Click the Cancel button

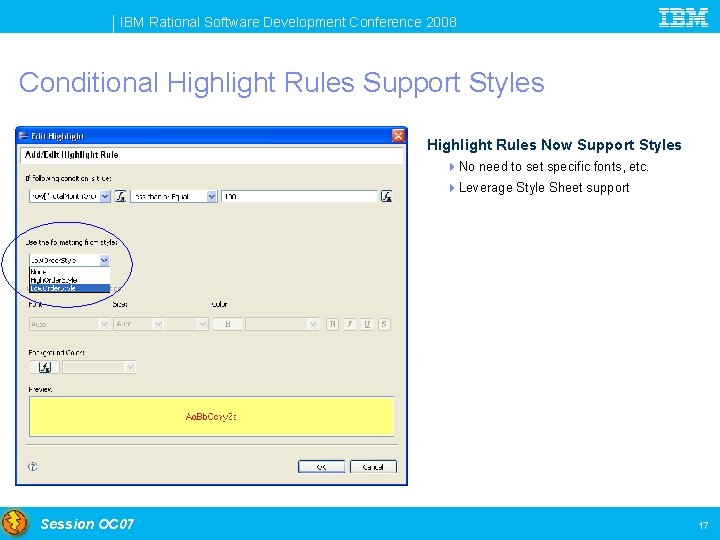(x=373, y=467)
